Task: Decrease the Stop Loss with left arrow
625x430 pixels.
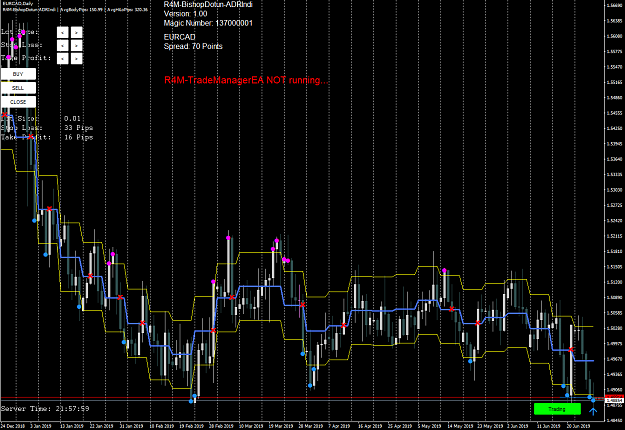Action: click(x=63, y=45)
